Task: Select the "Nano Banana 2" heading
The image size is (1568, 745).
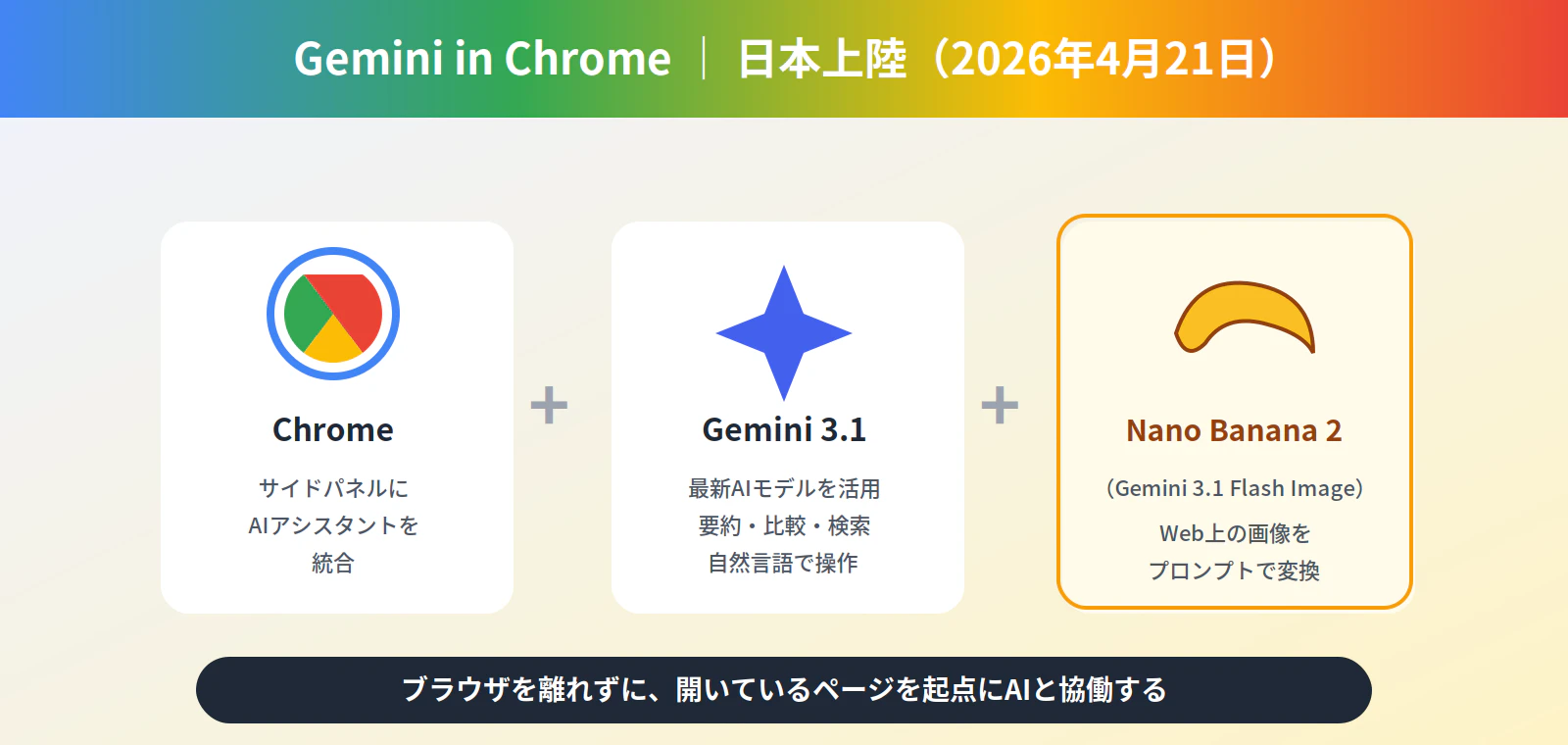Action: pos(1234,430)
